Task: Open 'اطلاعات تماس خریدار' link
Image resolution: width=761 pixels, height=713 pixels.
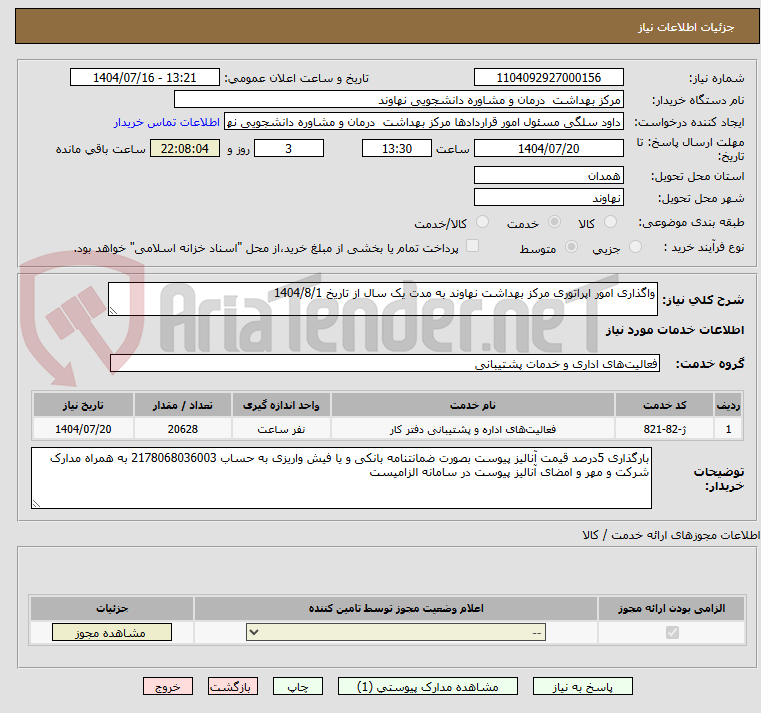Action: click(167, 122)
